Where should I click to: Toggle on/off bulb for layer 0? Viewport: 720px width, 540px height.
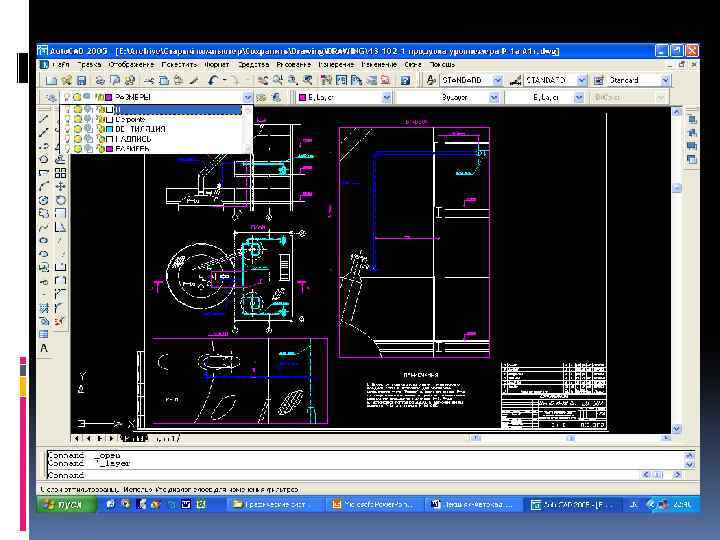click(68, 110)
